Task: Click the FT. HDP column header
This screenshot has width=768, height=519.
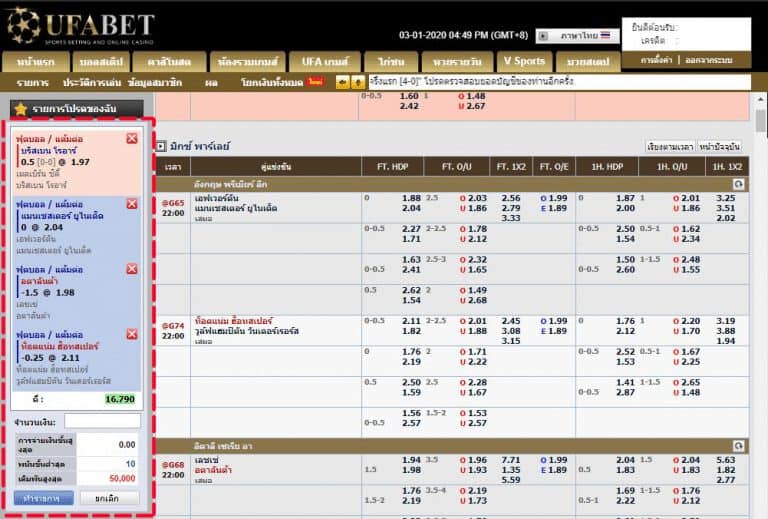Action: click(x=392, y=167)
